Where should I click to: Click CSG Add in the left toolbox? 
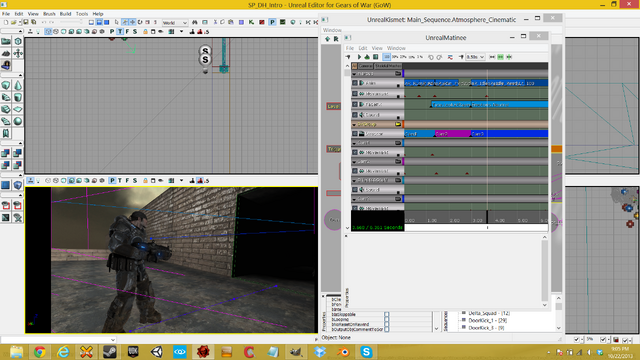tap(6, 153)
